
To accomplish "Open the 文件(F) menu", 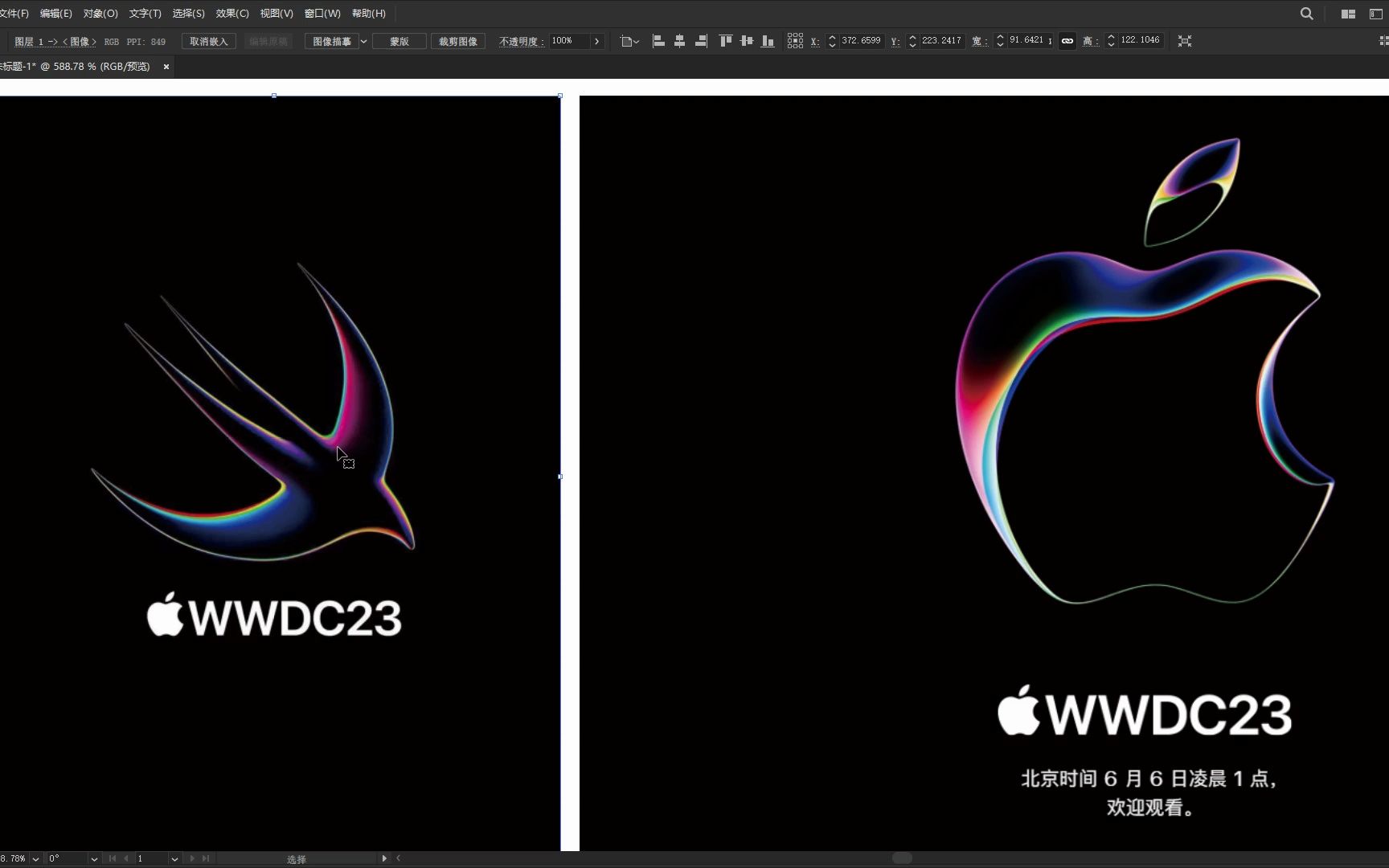I will [x=14, y=14].
